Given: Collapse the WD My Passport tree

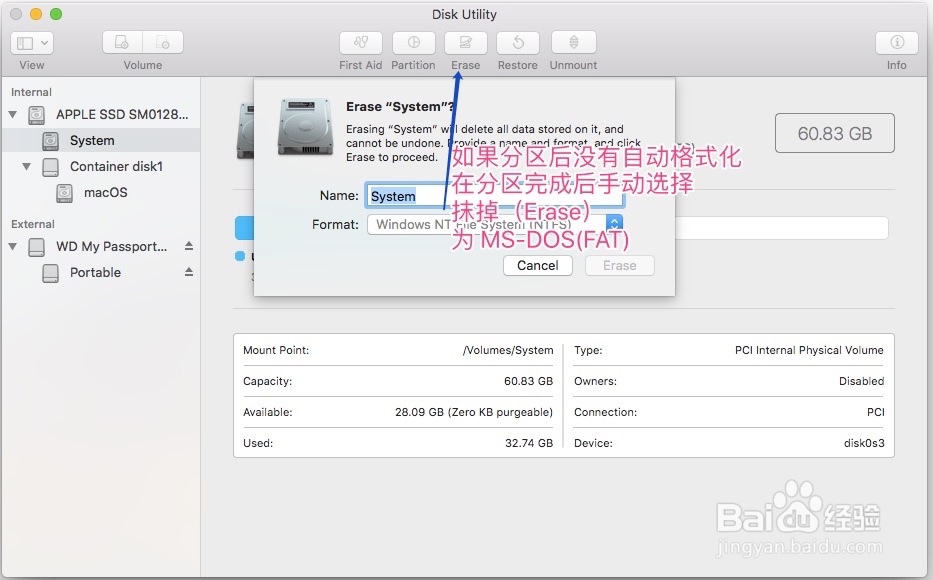Looking at the screenshot, I should 12,246.
